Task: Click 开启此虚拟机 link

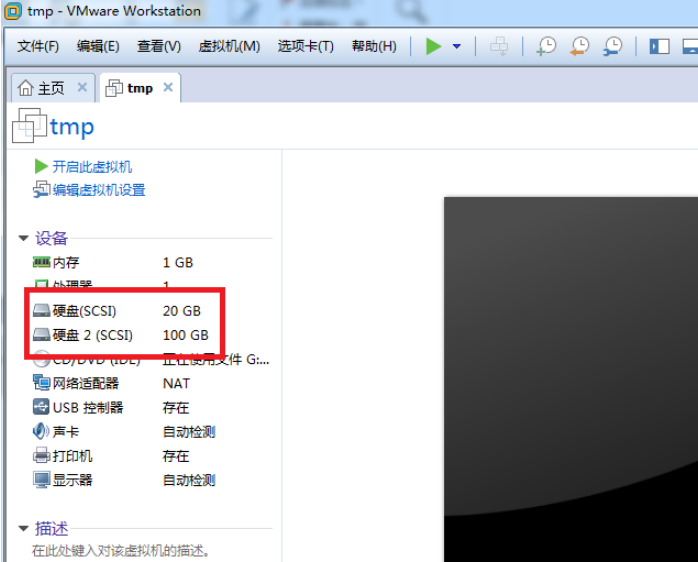Action: point(91,167)
